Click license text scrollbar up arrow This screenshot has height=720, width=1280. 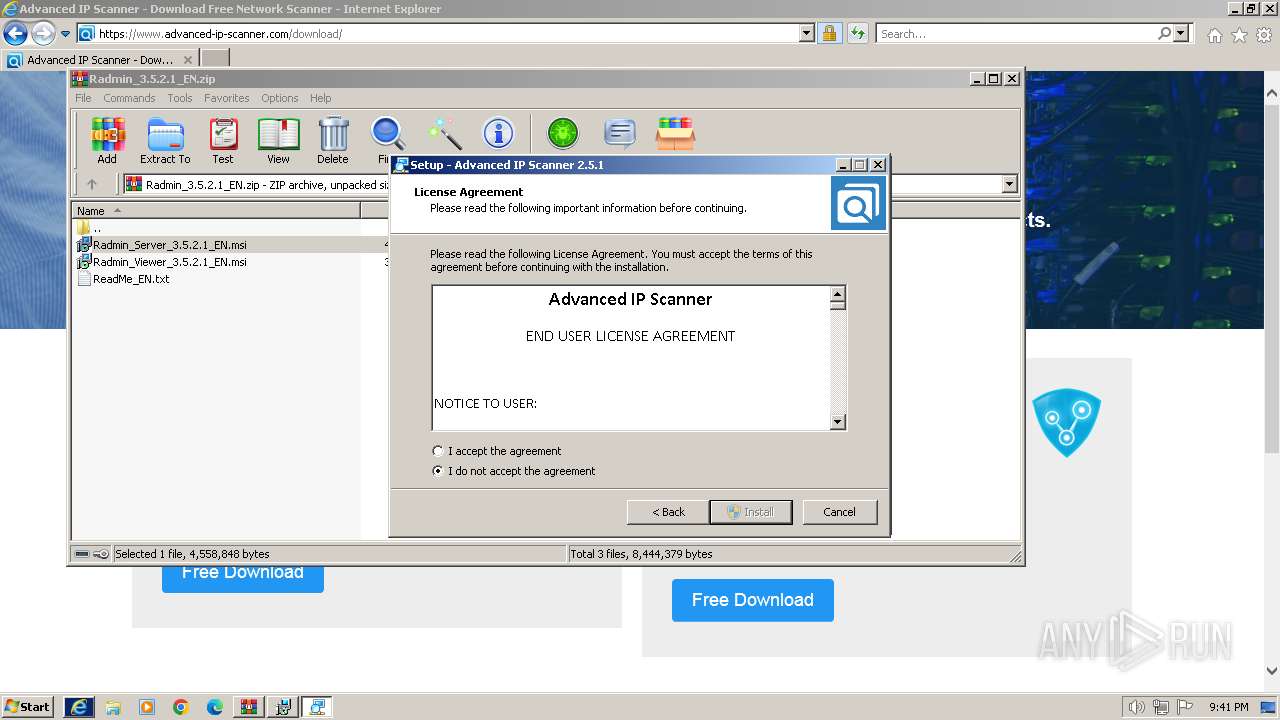(838, 294)
